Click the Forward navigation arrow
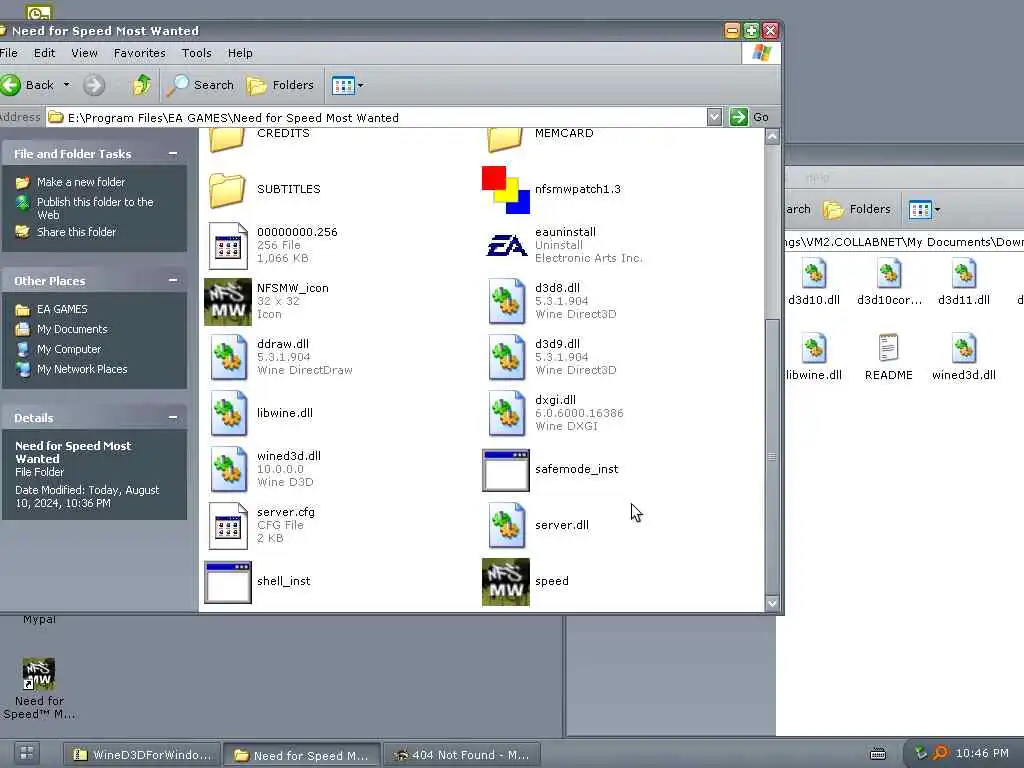Image resolution: width=1024 pixels, height=768 pixels. 93,85
